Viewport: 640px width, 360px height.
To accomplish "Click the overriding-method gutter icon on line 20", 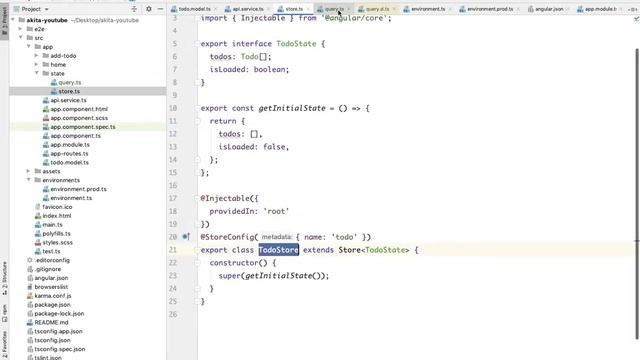I will click(x=186, y=237).
